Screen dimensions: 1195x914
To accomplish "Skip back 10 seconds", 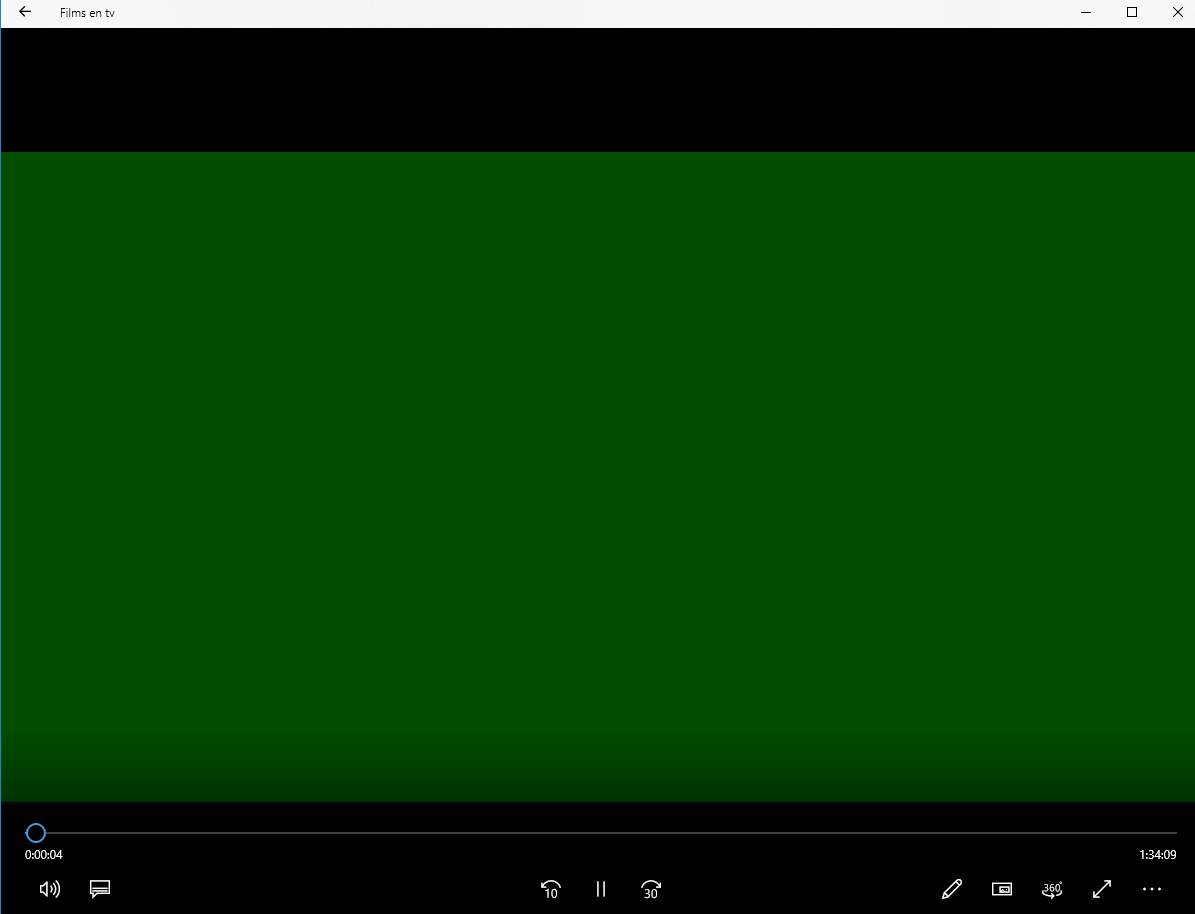I will pos(550,889).
